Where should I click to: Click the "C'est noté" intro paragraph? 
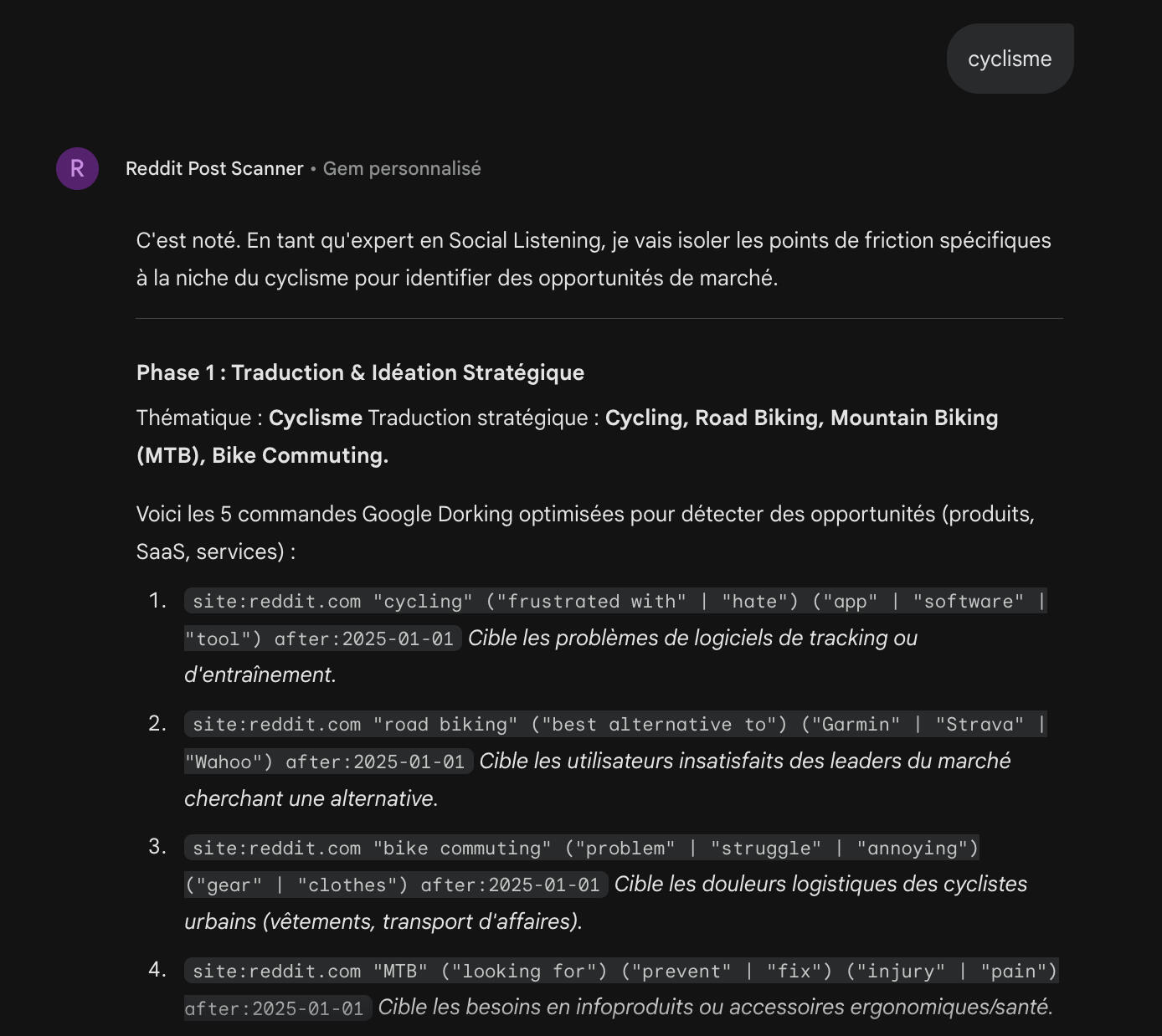[x=593, y=259]
